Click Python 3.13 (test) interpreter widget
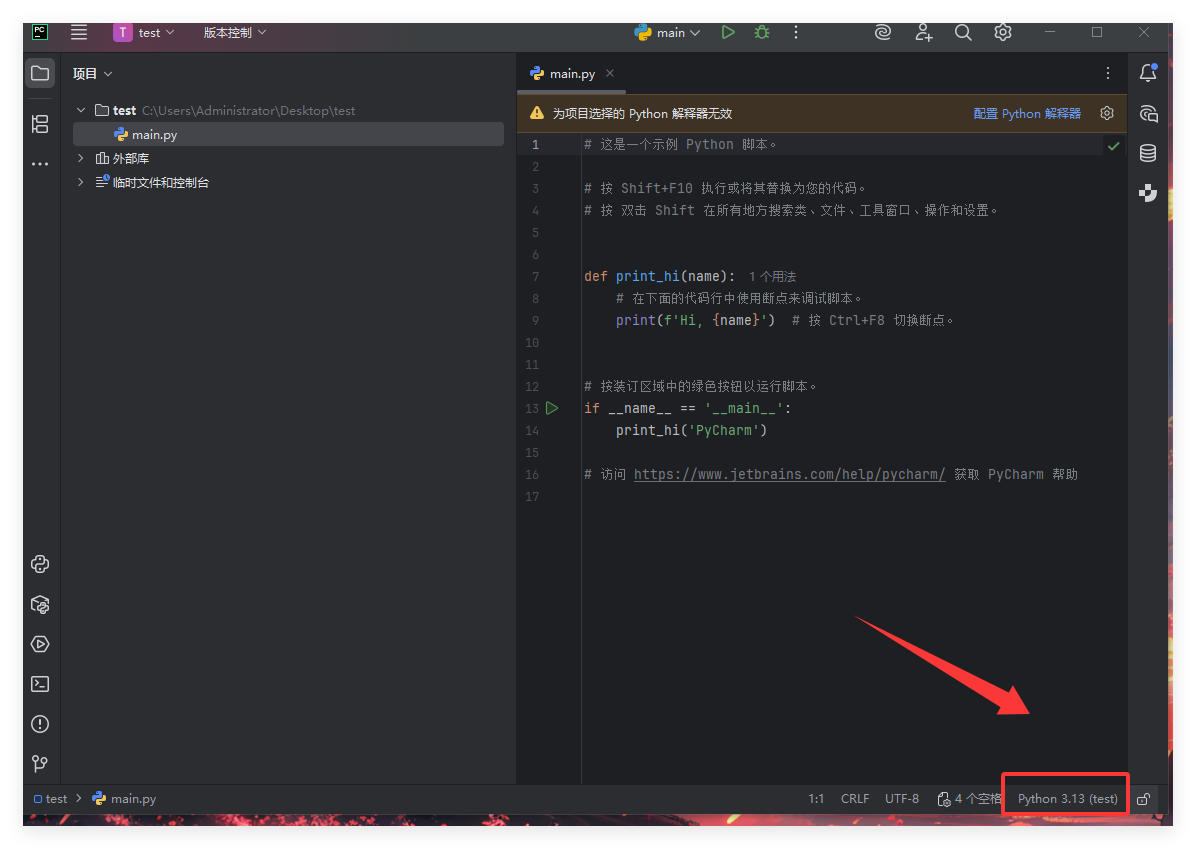Image resolution: width=1196 pixels, height=849 pixels. (1067, 799)
